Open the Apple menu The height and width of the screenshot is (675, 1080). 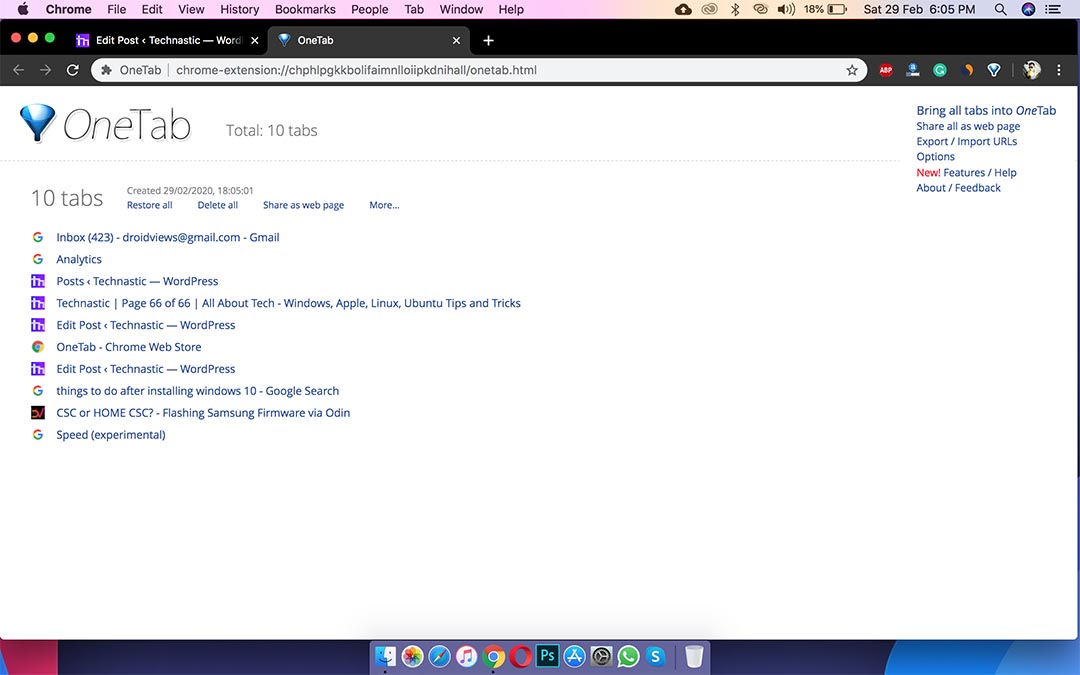click(x=23, y=10)
